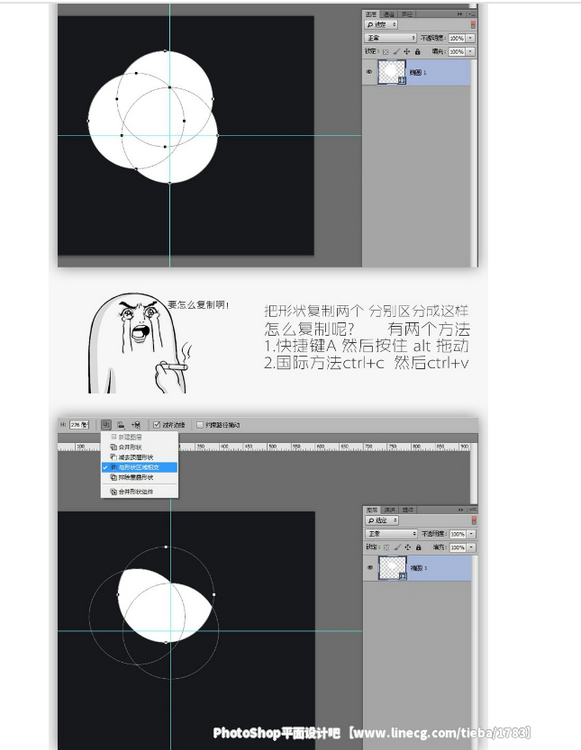The height and width of the screenshot is (750, 581).
Task: Click meme caption '要怎么复制啊!'
Action: [198, 305]
